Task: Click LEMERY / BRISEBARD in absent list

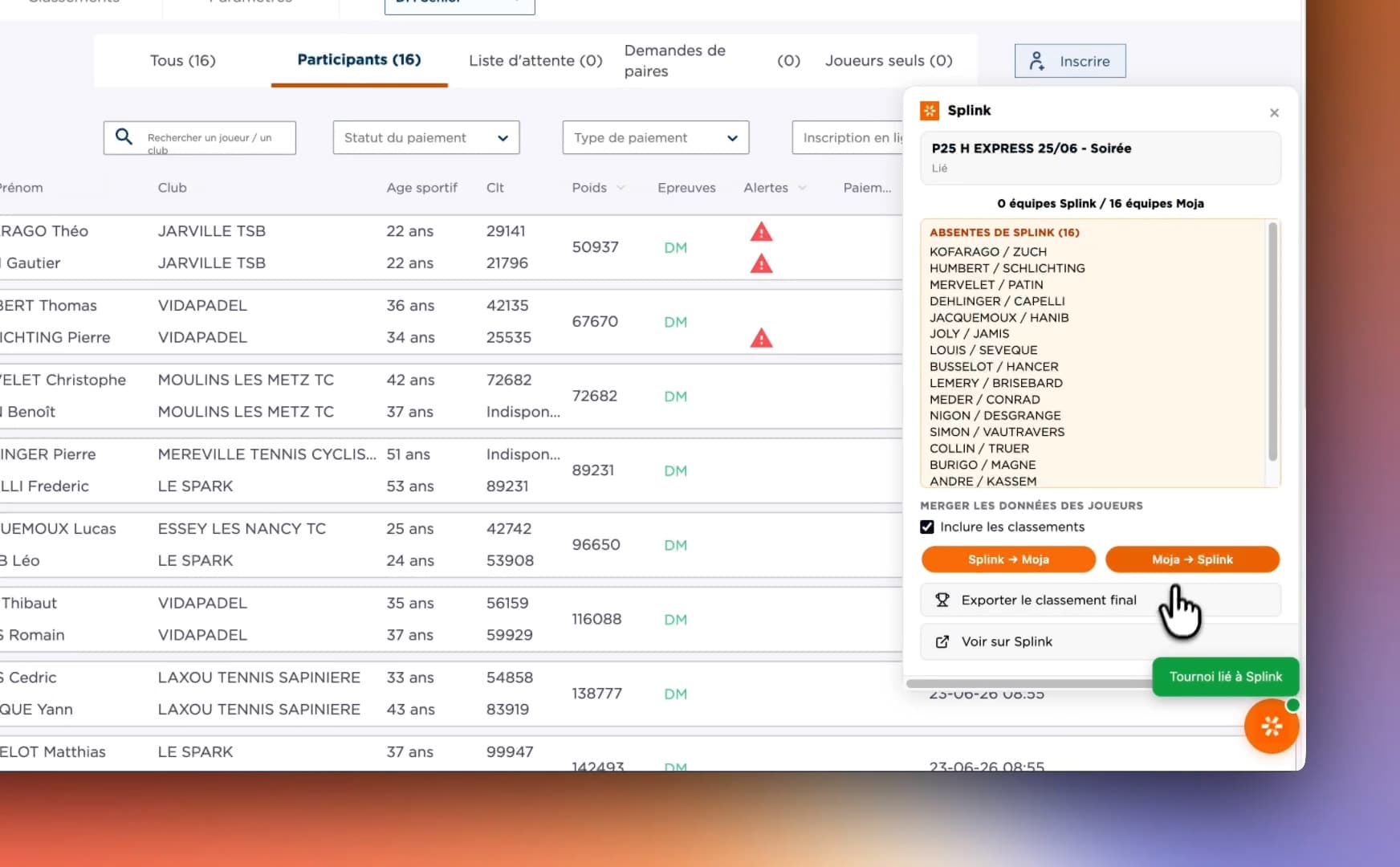Action: [x=996, y=383]
